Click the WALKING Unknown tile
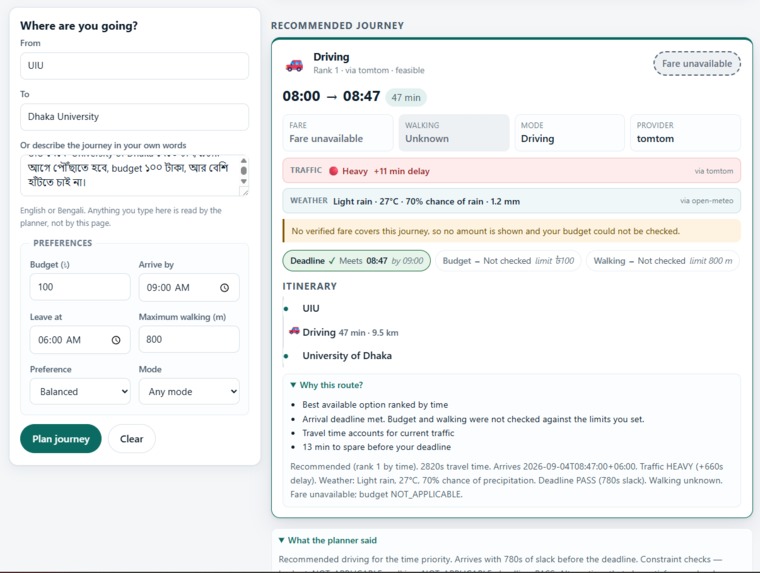Image resolution: width=760 pixels, height=573 pixels. [x=454, y=133]
